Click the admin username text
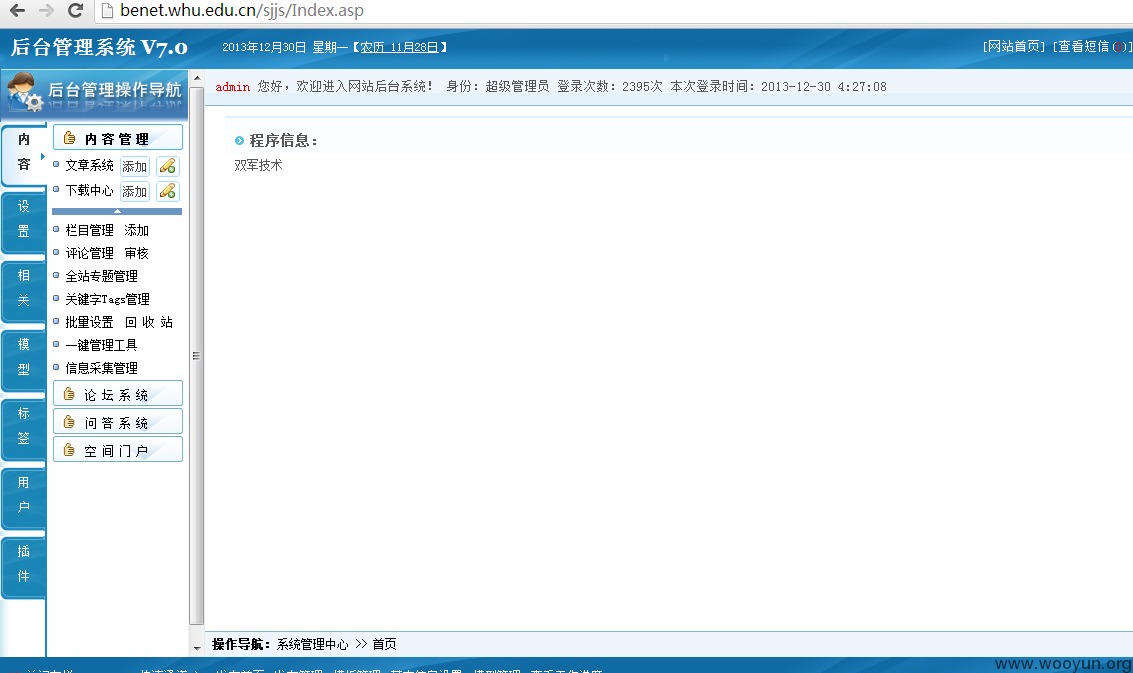1133x673 pixels. click(233, 87)
